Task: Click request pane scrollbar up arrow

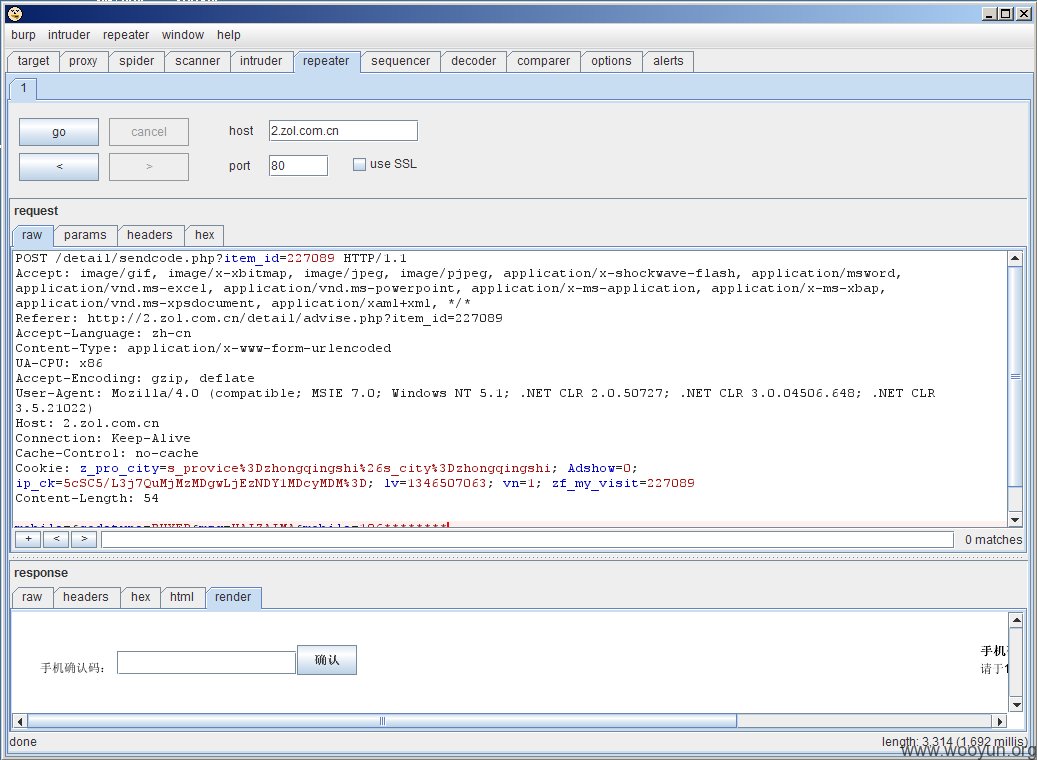Action: click(x=1015, y=259)
